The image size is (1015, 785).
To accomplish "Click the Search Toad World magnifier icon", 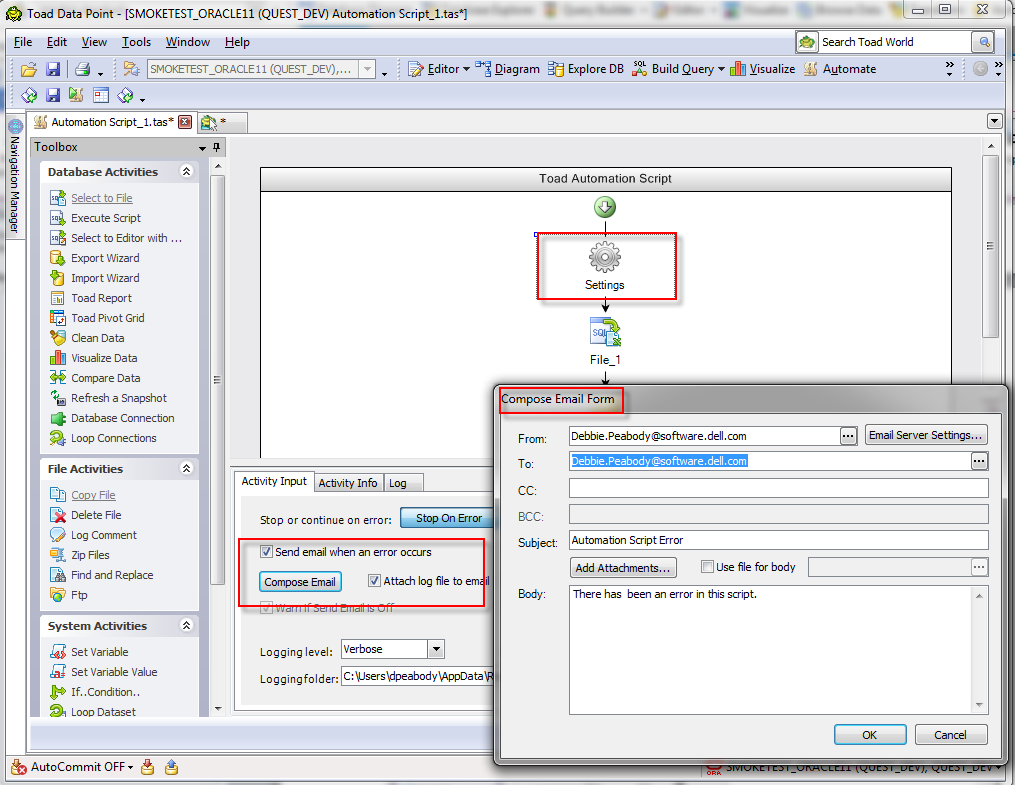I will [983, 43].
